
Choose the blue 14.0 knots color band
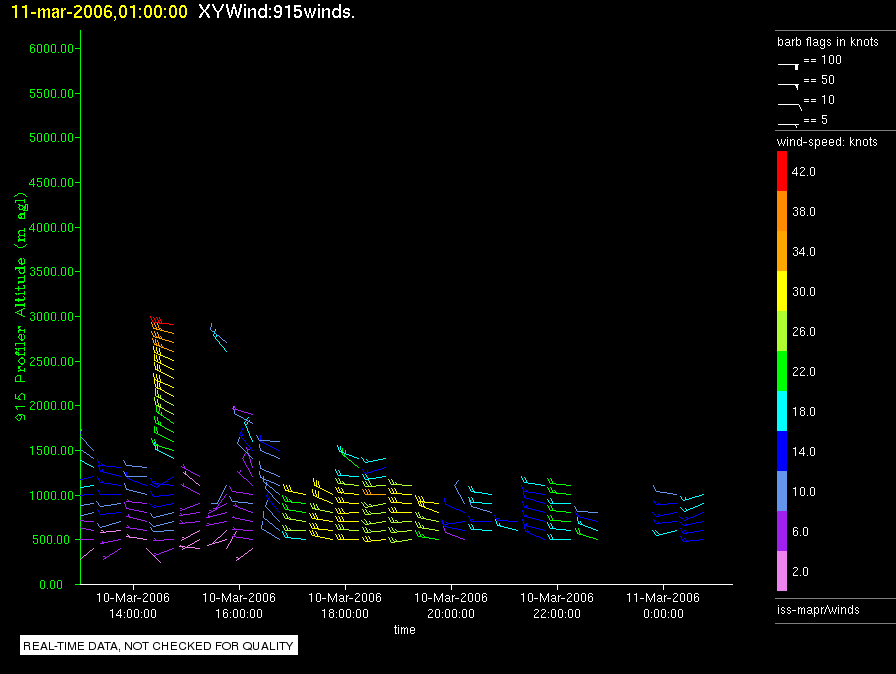[782, 452]
